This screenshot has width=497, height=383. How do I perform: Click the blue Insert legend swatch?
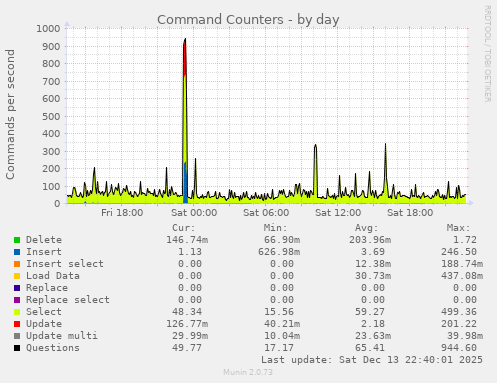17,252
